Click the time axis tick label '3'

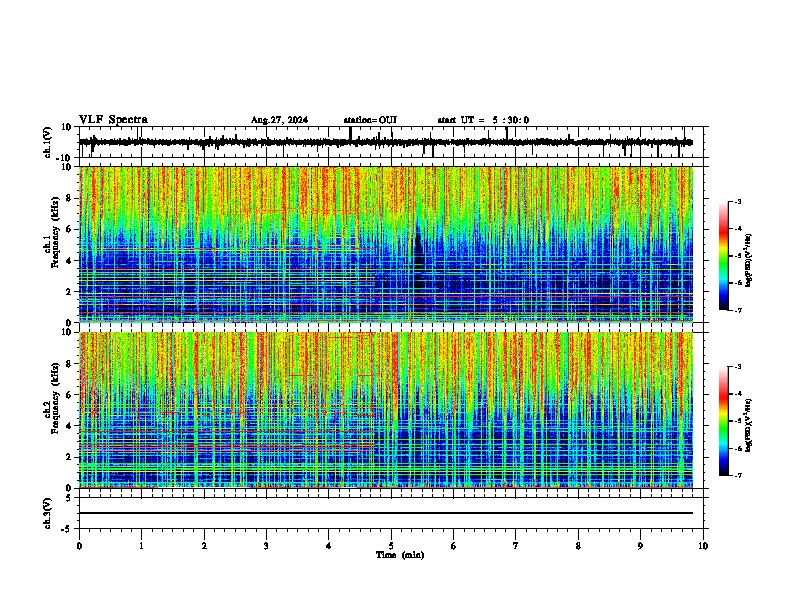click(266, 546)
